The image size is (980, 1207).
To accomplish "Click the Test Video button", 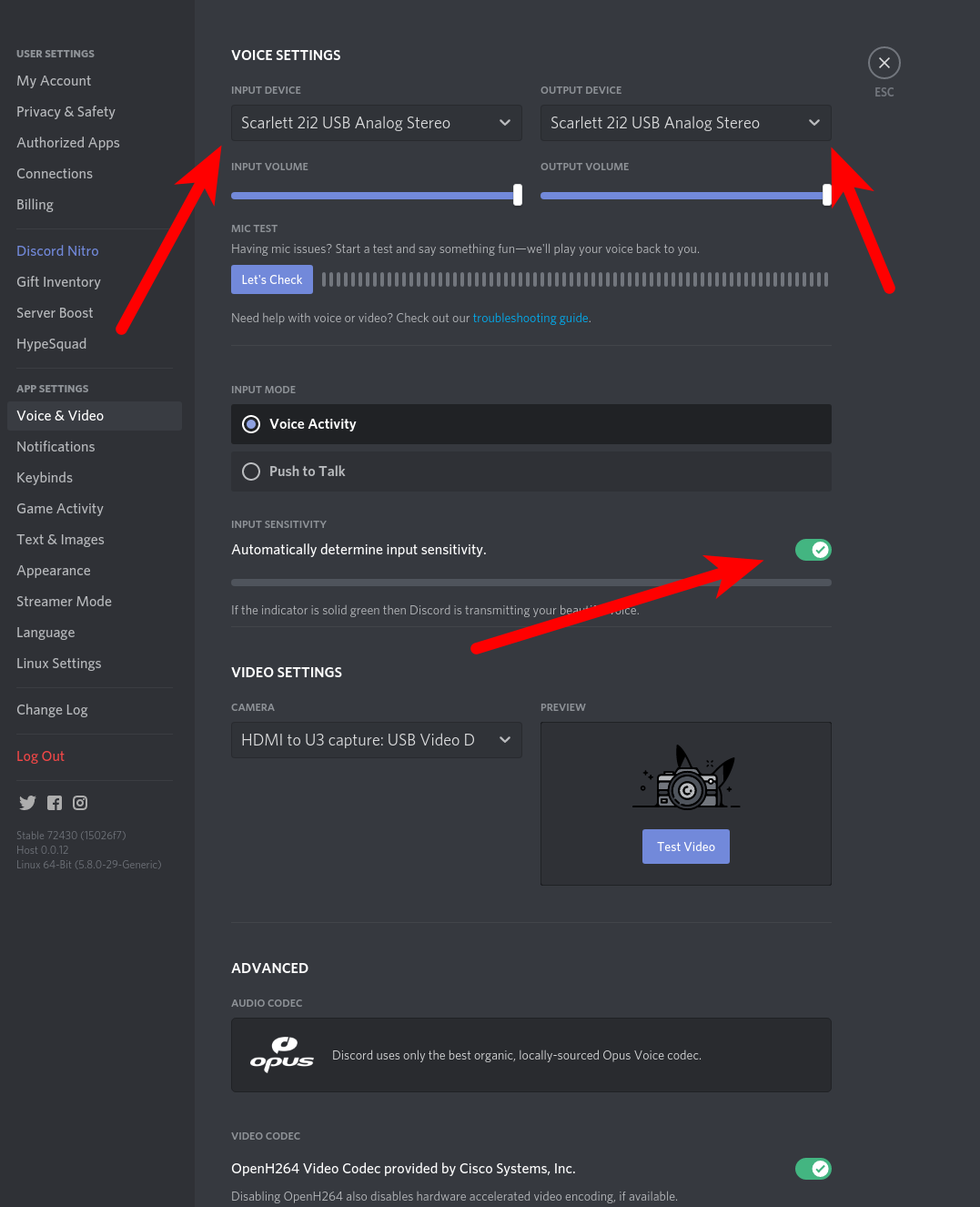I will pyautogui.click(x=686, y=847).
